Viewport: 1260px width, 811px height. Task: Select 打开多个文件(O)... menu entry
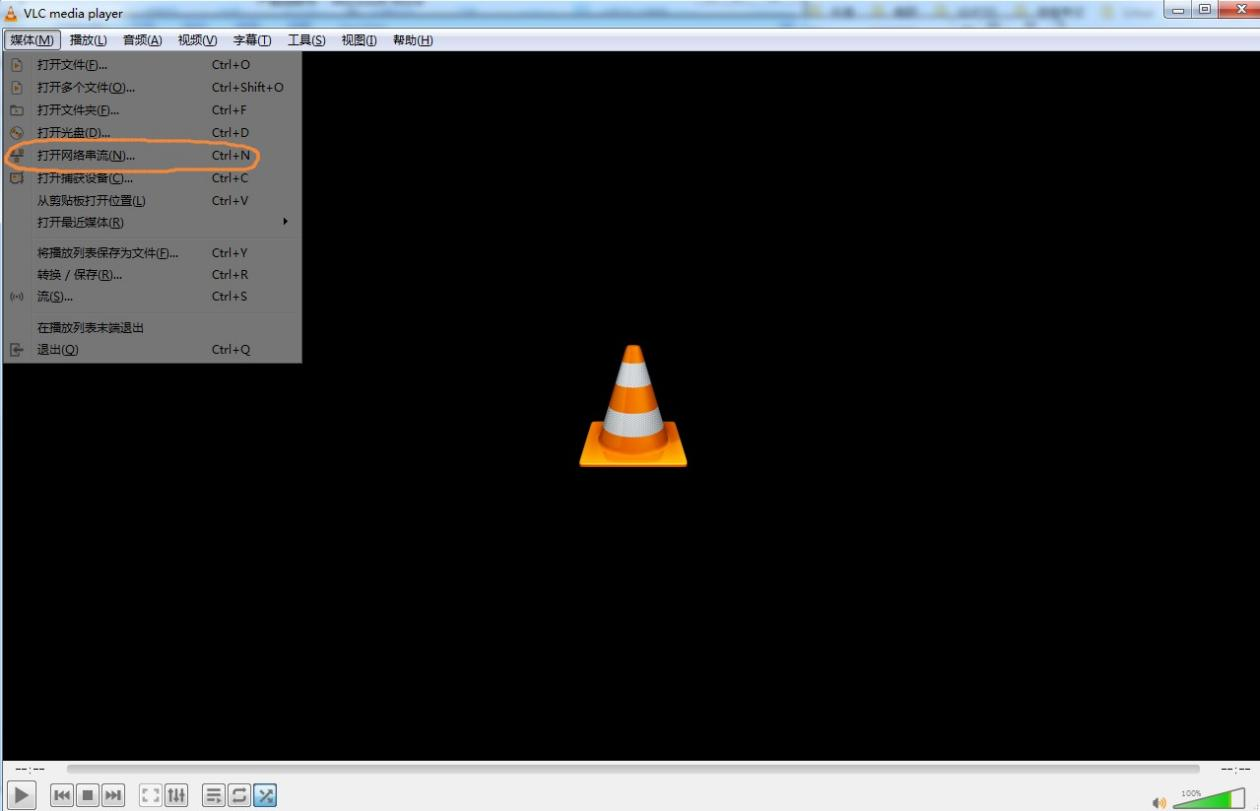pos(152,87)
